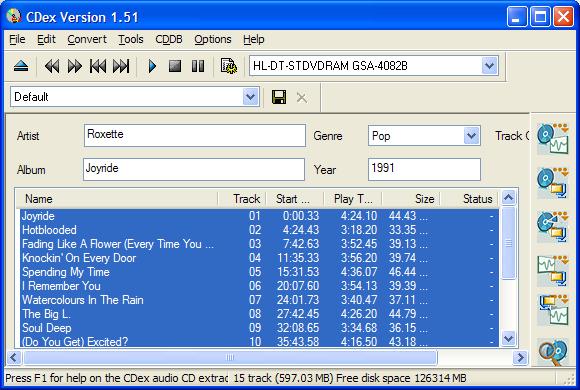Pause playback with the Pause icon

tap(198, 66)
